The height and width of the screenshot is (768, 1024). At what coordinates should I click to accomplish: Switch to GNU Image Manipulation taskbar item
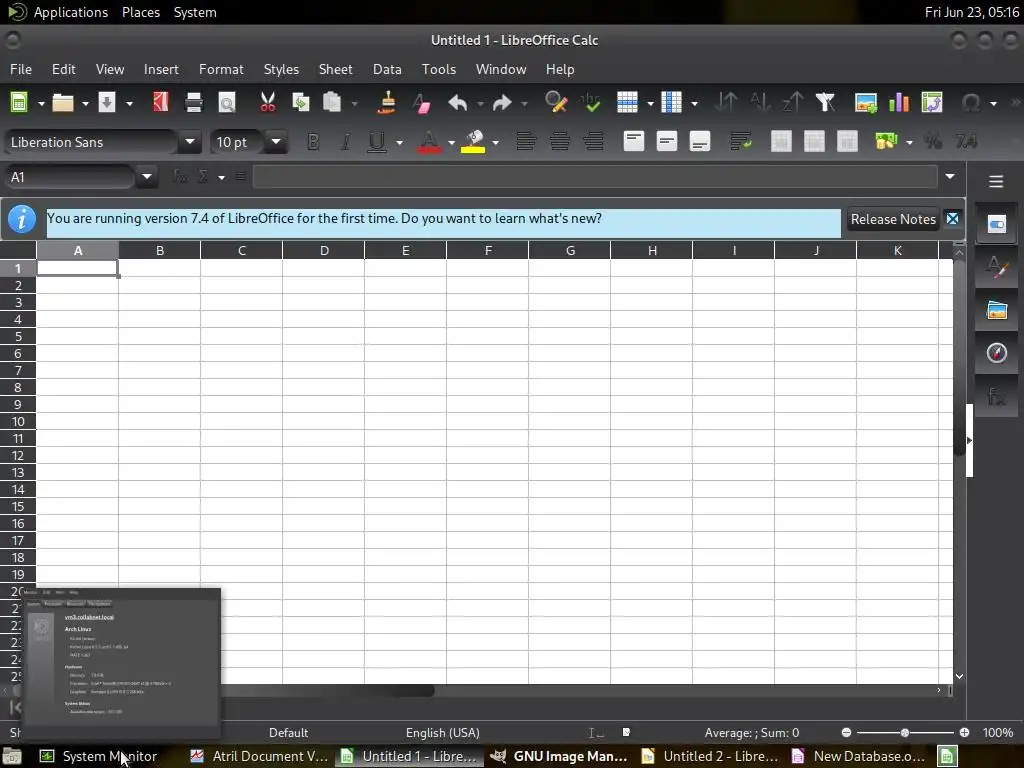pyautogui.click(x=559, y=756)
